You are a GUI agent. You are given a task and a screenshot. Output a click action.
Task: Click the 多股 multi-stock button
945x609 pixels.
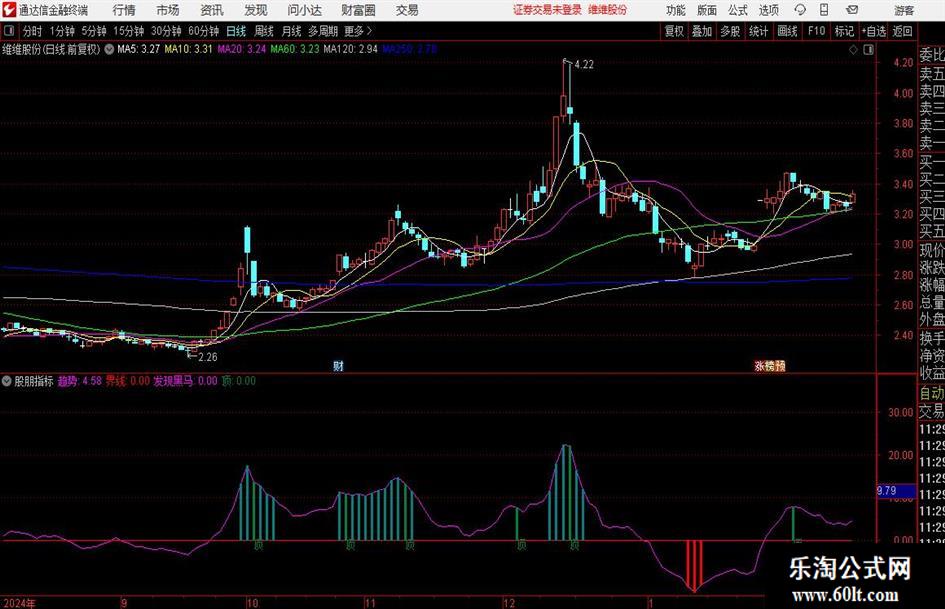(730, 31)
